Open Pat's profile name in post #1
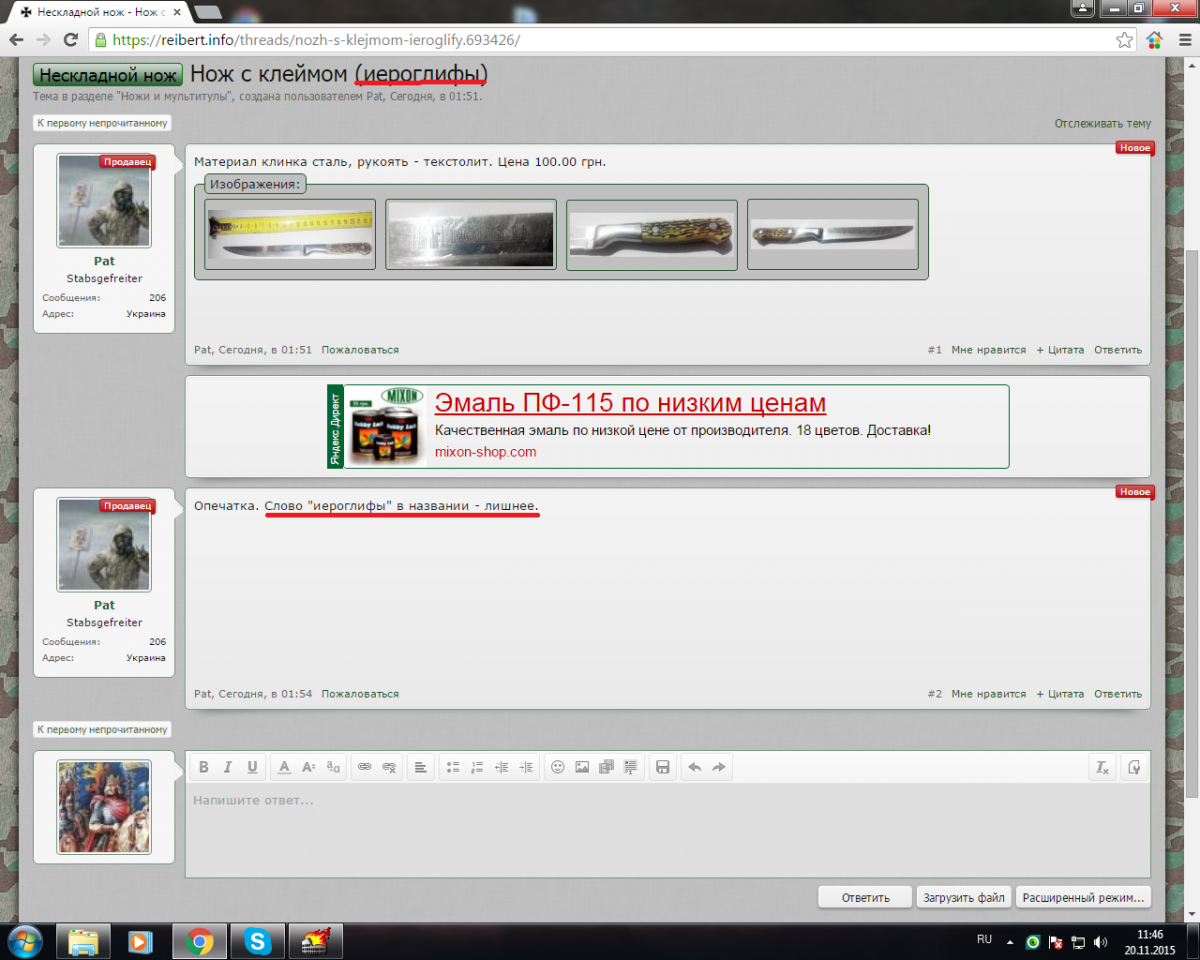1200x960 pixels. click(104, 261)
